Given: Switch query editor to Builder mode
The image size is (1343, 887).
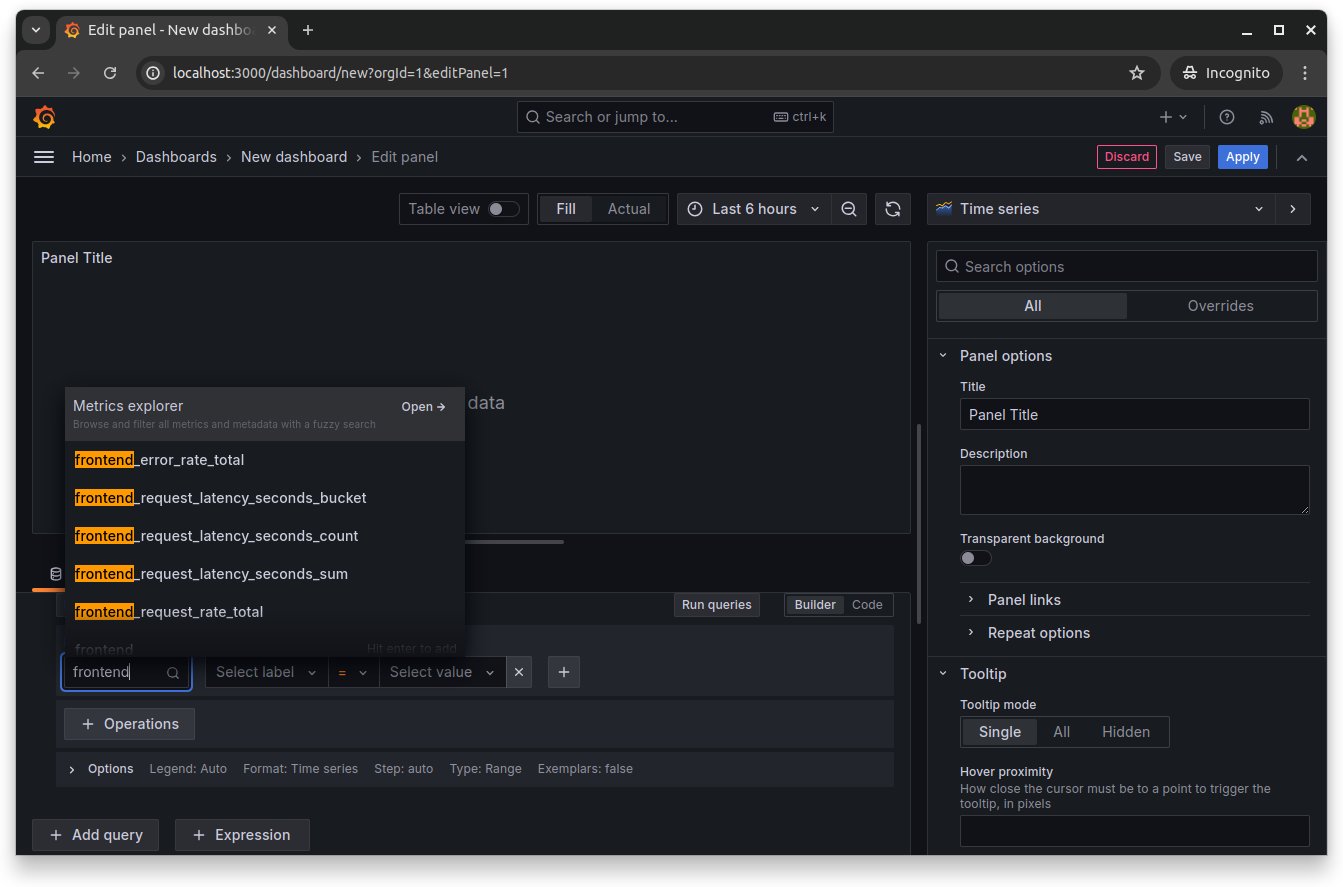Looking at the screenshot, I should pyautogui.click(x=815, y=605).
